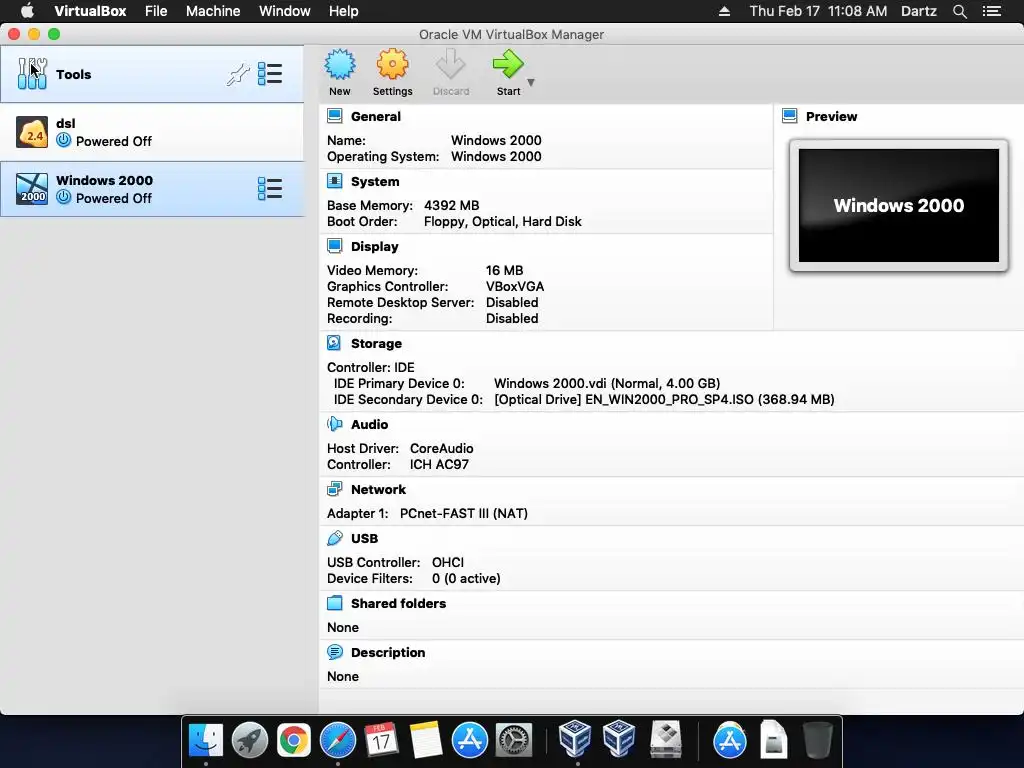1024x768 pixels.
Task: Open the System section header link
Action: coord(375,182)
